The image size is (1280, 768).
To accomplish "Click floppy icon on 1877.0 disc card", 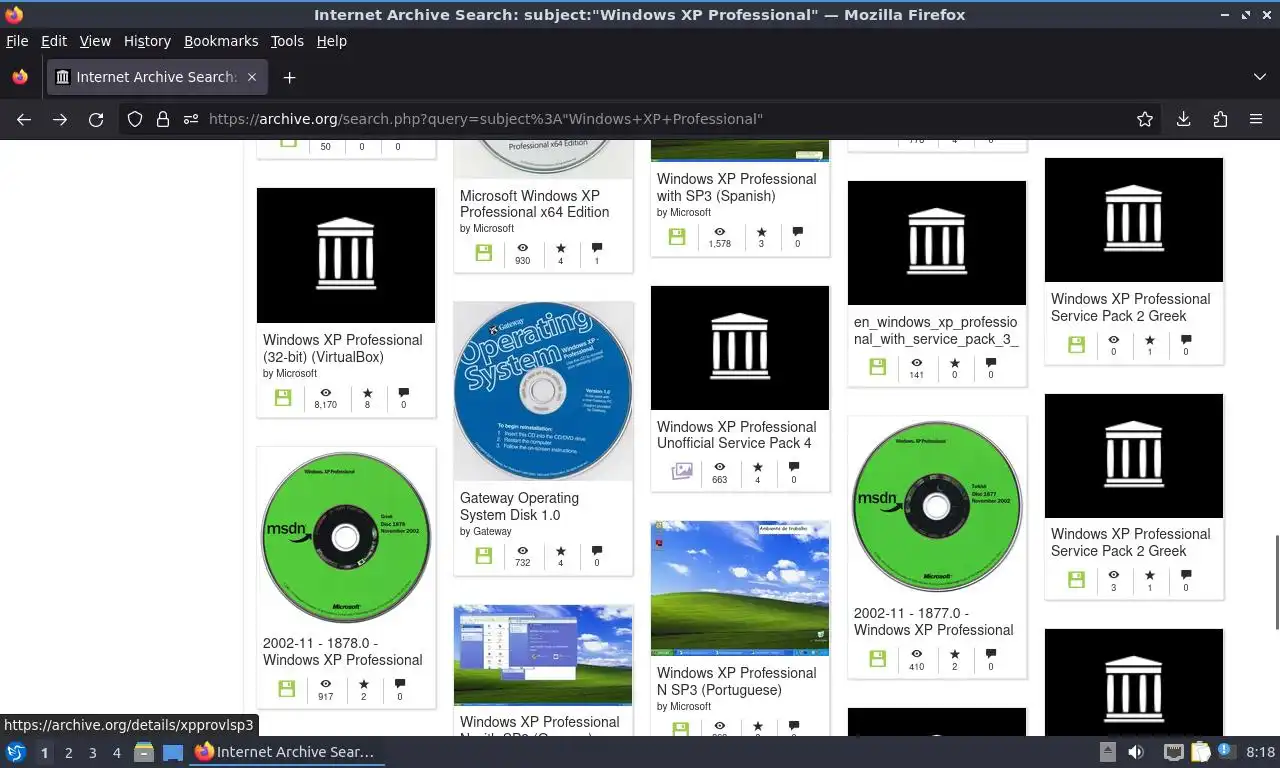I will [x=878, y=659].
